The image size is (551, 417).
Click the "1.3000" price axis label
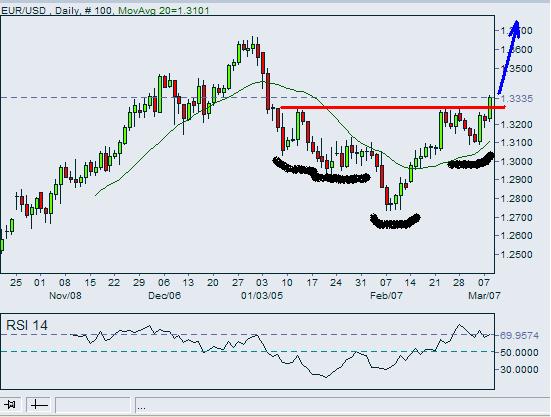tap(516, 162)
